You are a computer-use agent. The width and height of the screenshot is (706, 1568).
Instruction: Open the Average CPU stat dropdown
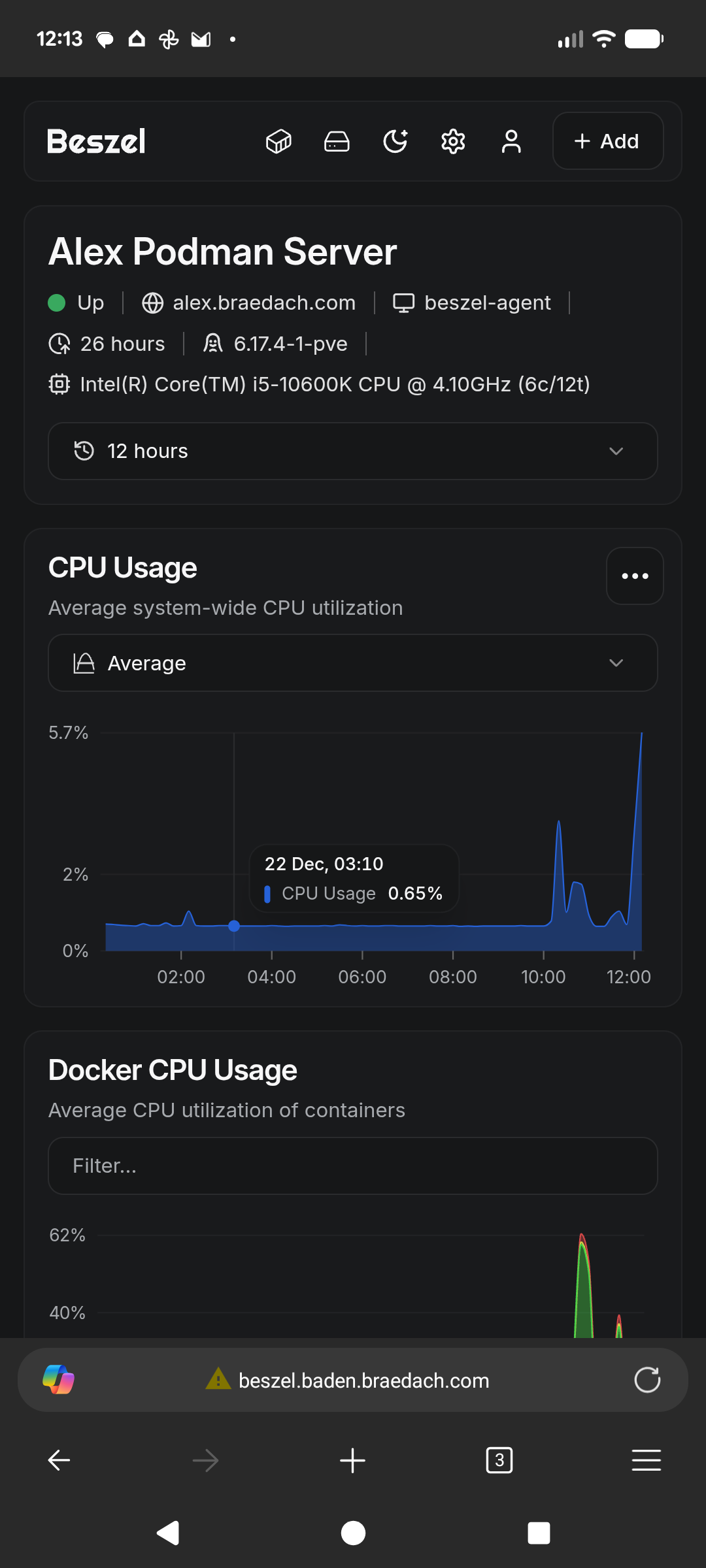pyautogui.click(x=353, y=663)
